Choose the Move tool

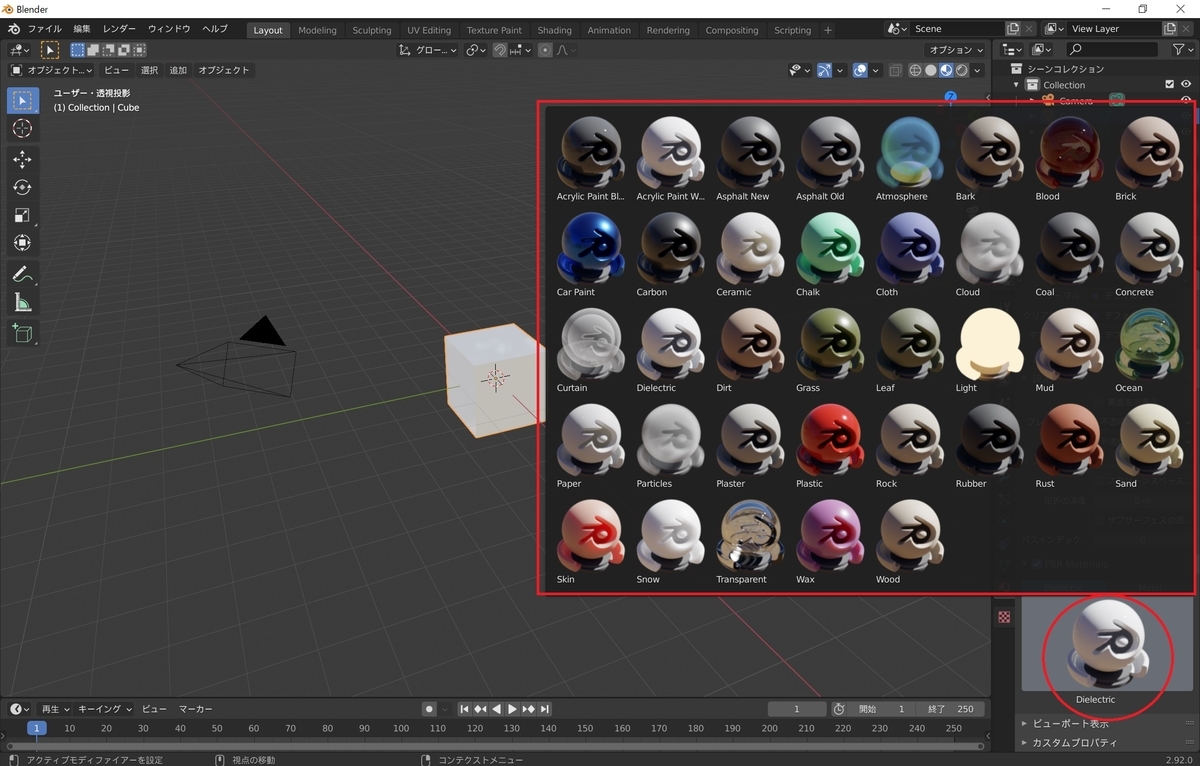click(x=22, y=159)
